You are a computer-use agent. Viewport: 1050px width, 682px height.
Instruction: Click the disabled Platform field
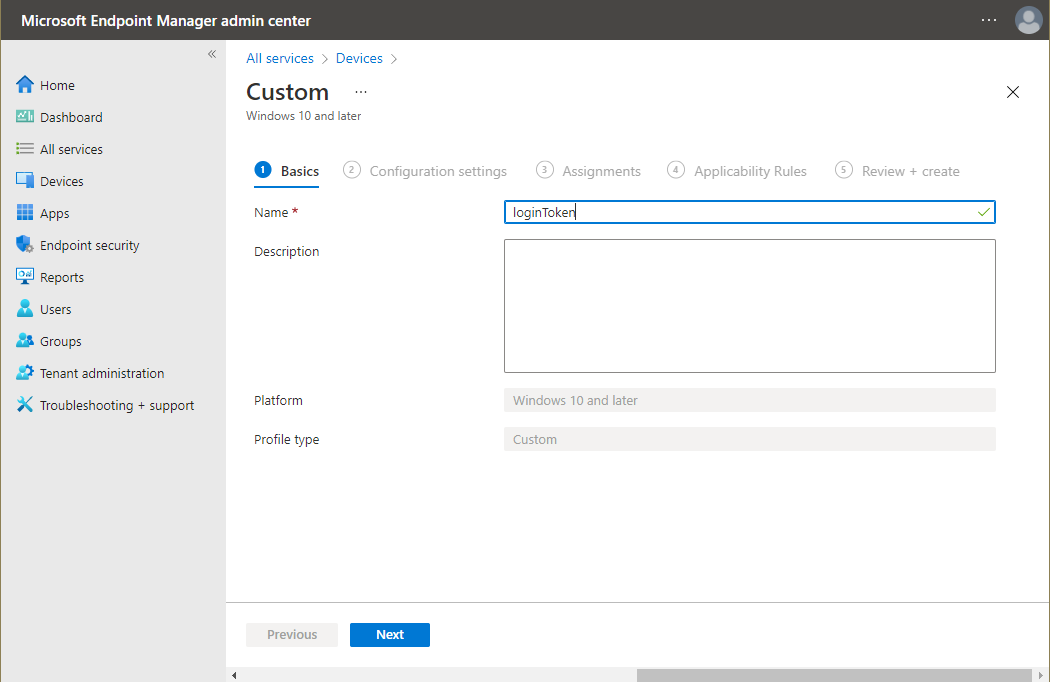click(749, 401)
